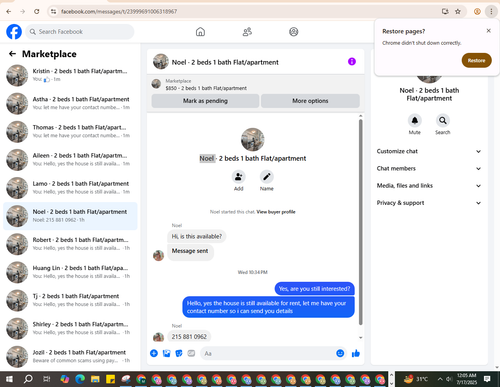Open Lamo conversation in list
The height and width of the screenshot is (387, 500).
coord(70,188)
